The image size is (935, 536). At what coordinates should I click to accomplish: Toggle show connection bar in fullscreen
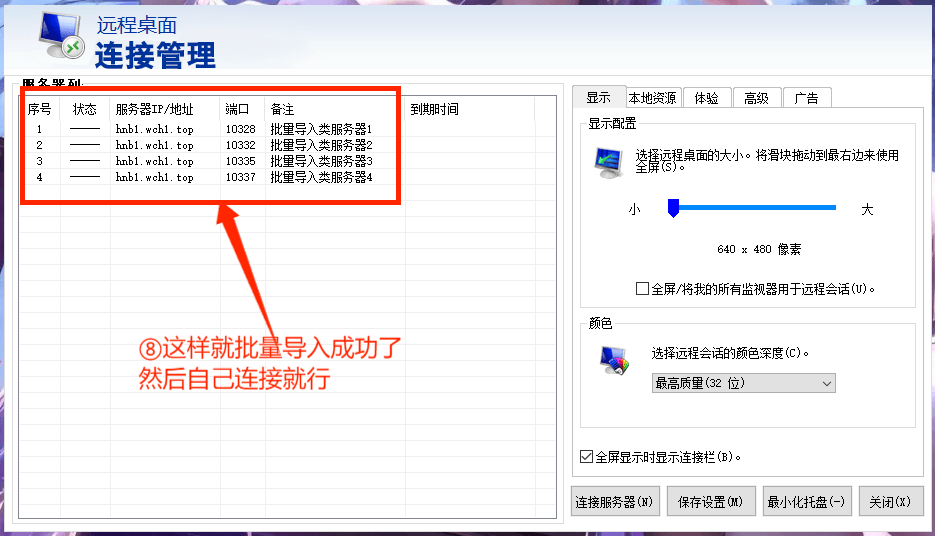click(x=586, y=457)
